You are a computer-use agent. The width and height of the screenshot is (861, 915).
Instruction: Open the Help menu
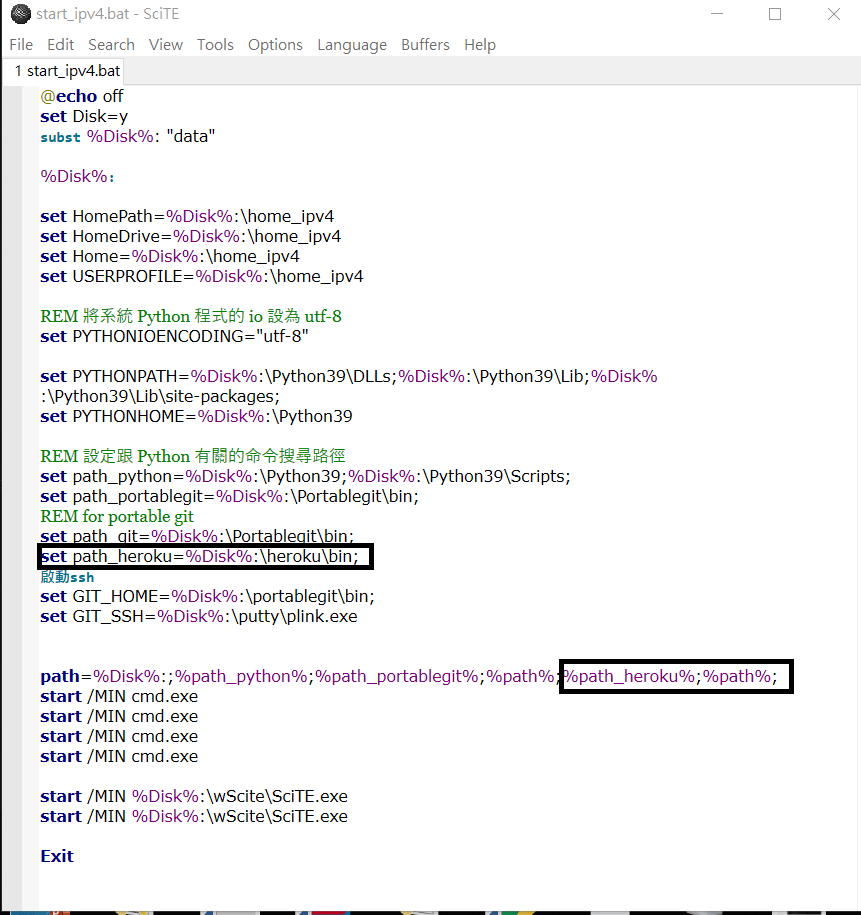(x=480, y=45)
